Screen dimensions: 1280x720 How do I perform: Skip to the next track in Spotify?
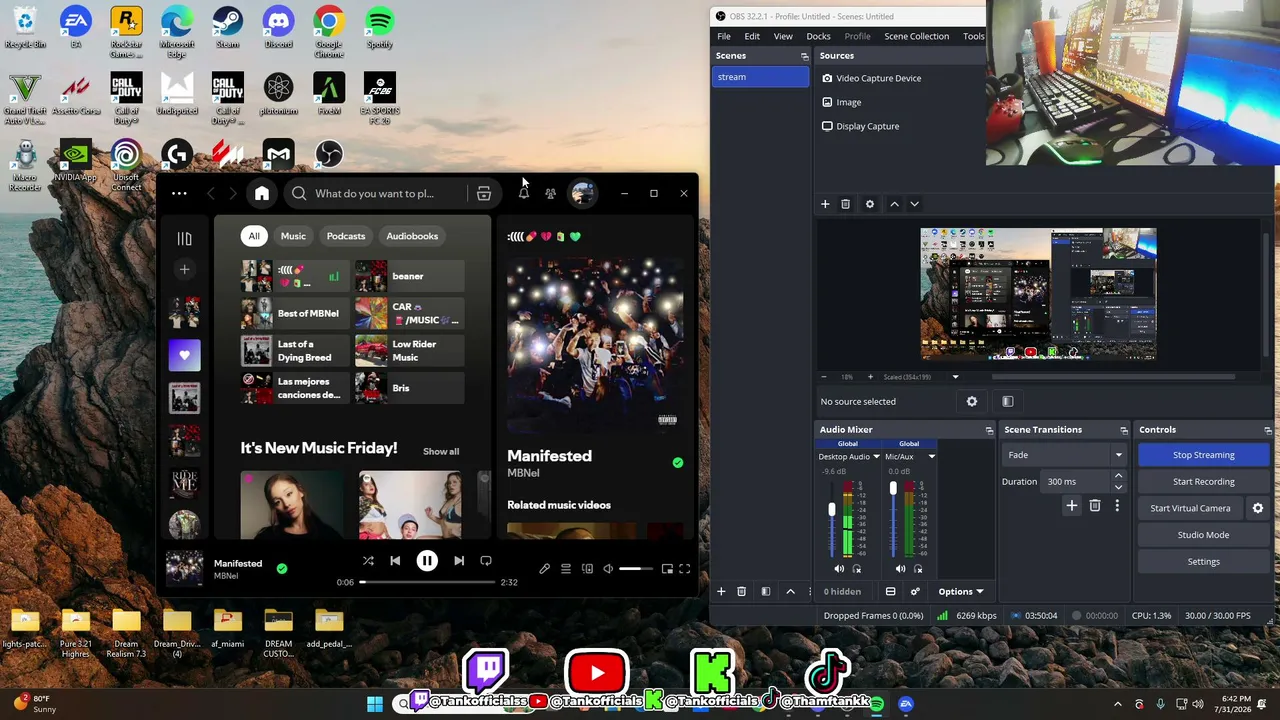[459, 561]
